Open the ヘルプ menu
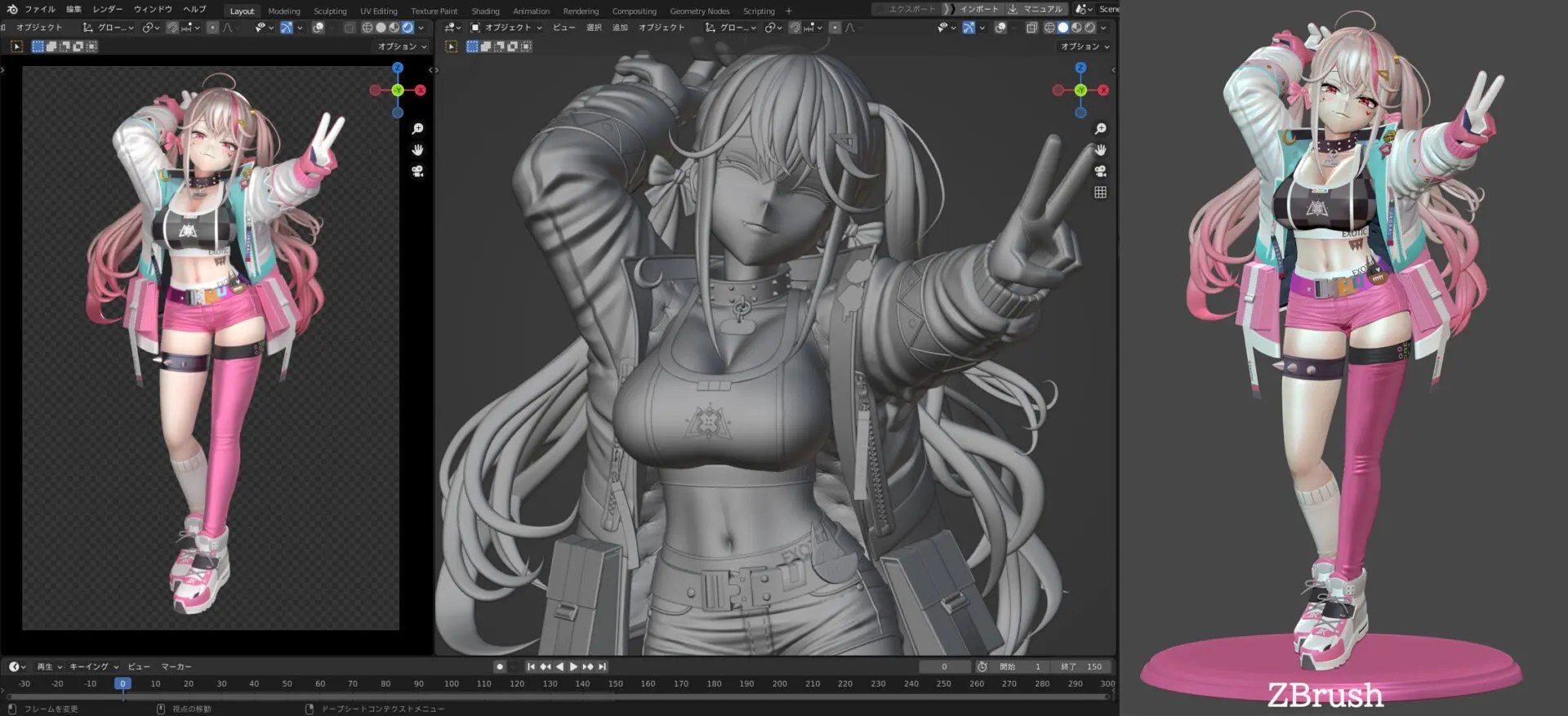Screen dimensions: 1568x716 [x=194, y=9]
